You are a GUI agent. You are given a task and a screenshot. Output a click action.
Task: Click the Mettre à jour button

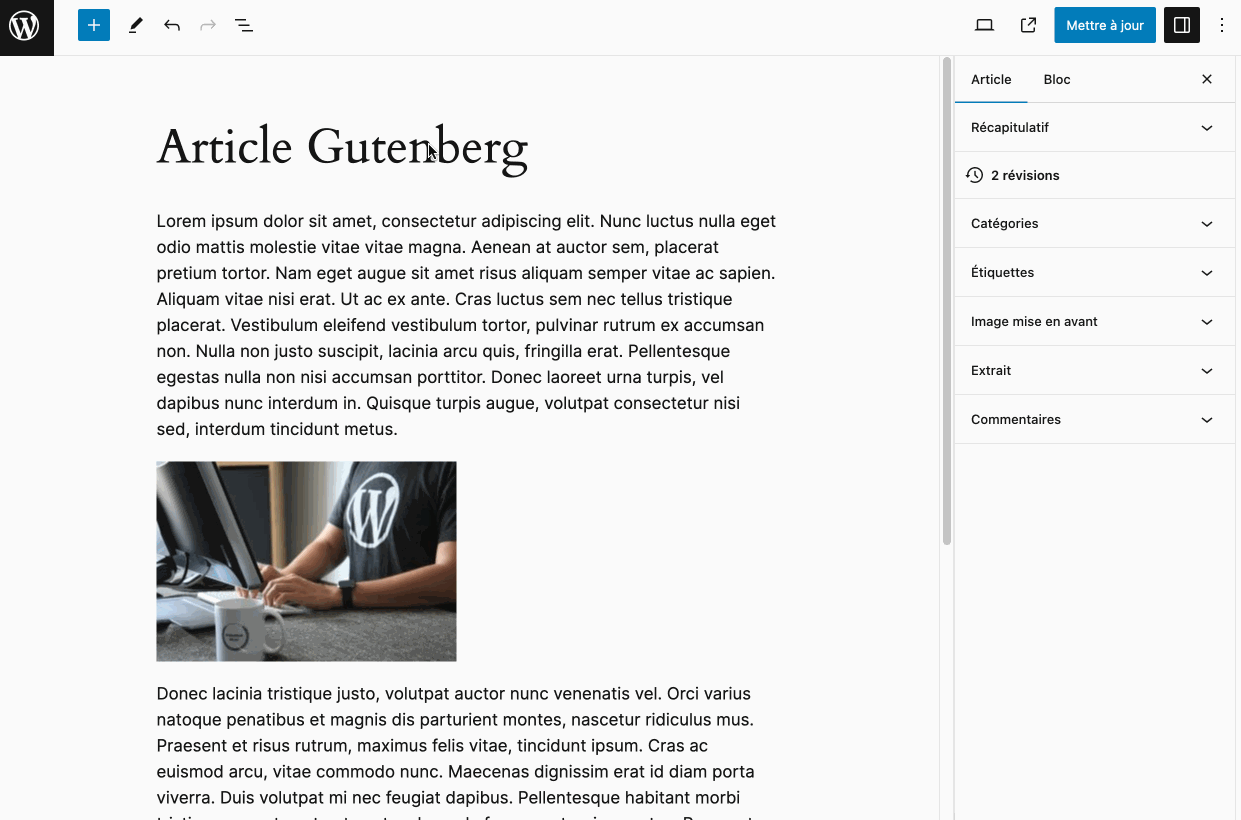point(1104,24)
